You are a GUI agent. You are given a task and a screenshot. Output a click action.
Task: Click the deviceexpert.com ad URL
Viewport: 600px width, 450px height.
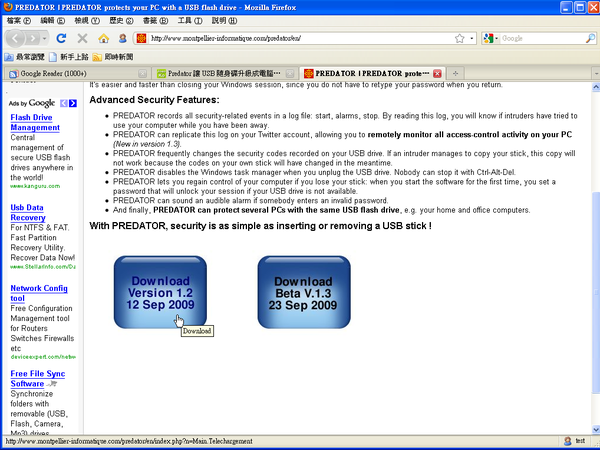point(43,357)
